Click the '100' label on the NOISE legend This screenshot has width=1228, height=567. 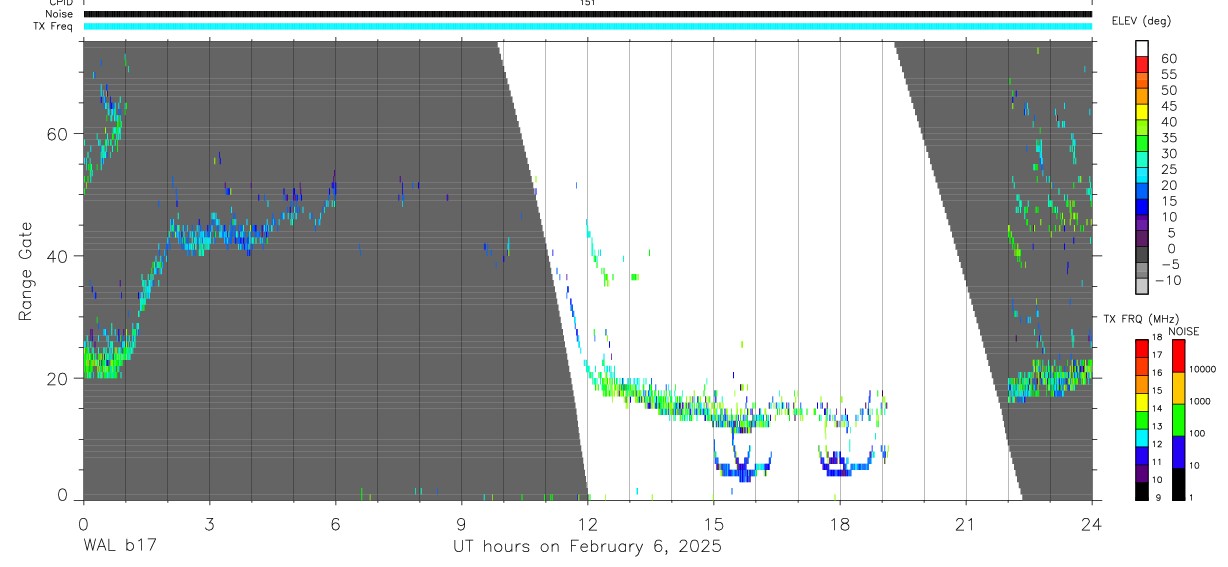1197,434
